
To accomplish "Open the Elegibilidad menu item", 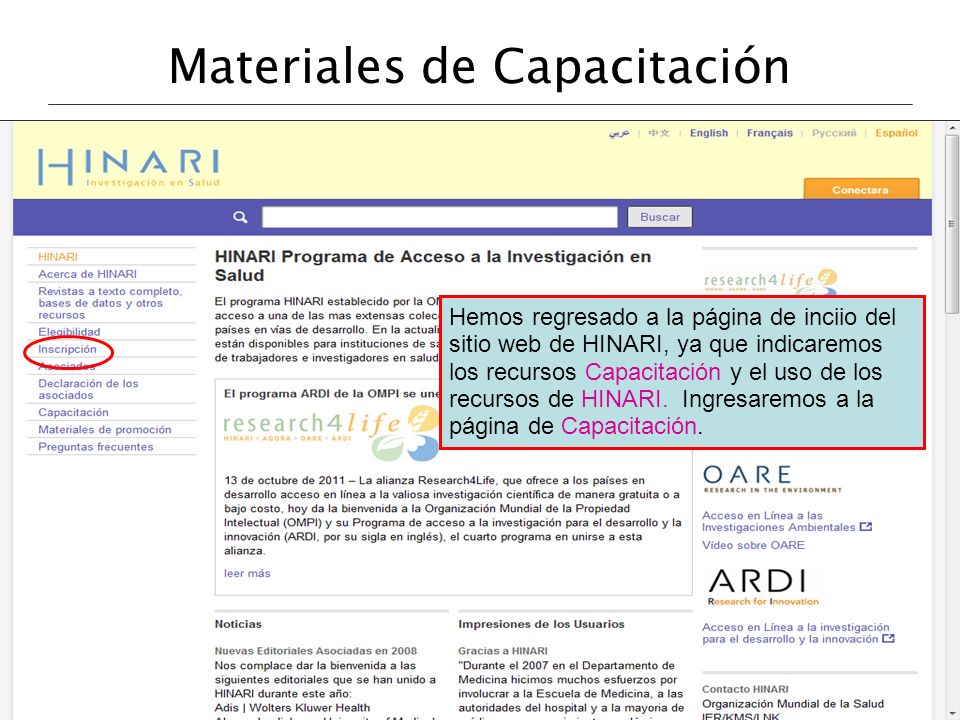I will (69, 332).
